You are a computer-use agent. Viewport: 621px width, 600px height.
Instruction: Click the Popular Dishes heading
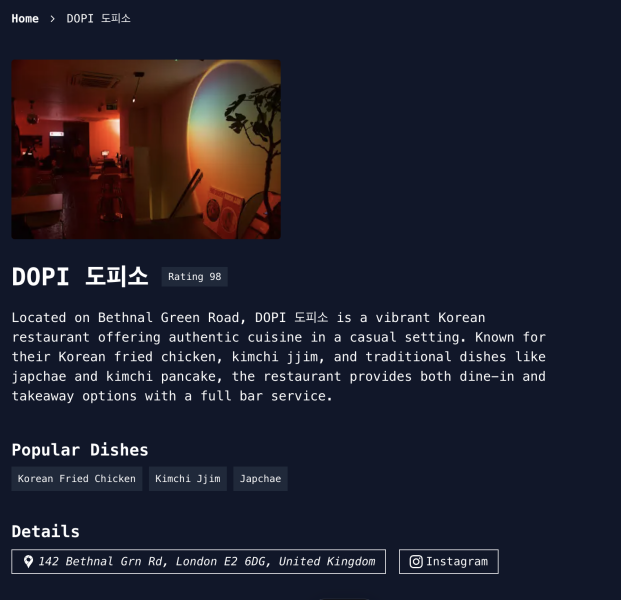(x=80, y=450)
